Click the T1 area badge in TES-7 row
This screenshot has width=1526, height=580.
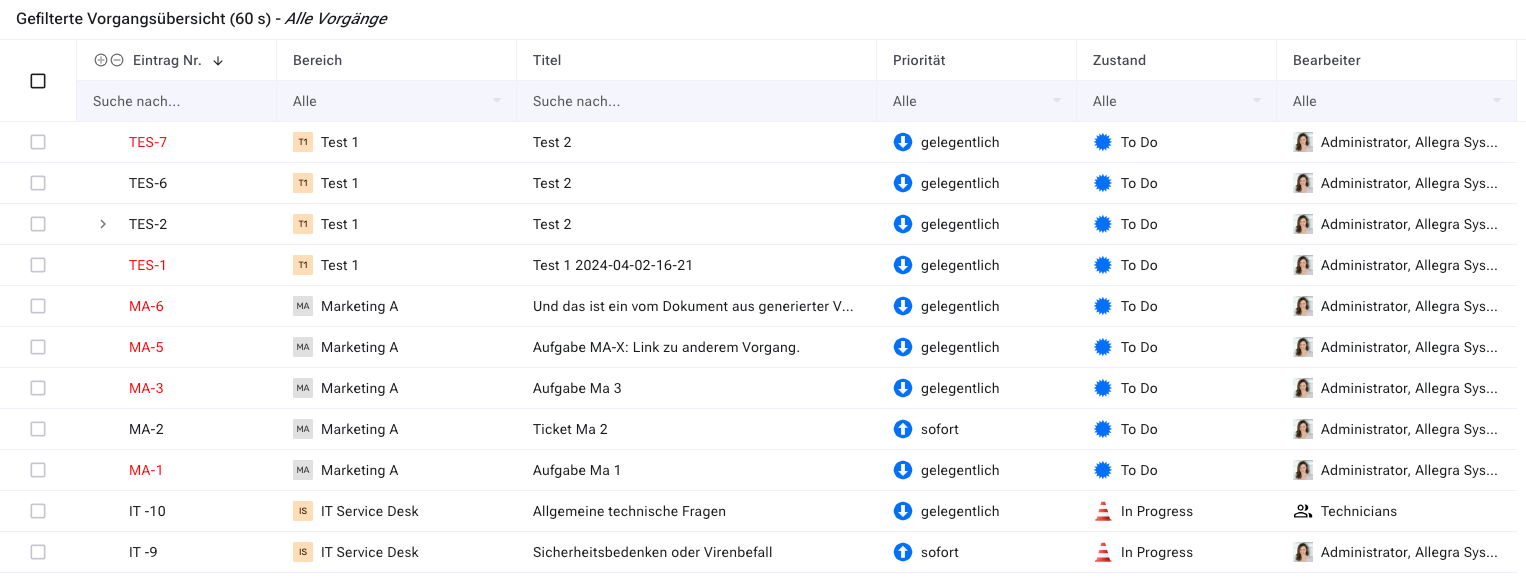tap(302, 142)
